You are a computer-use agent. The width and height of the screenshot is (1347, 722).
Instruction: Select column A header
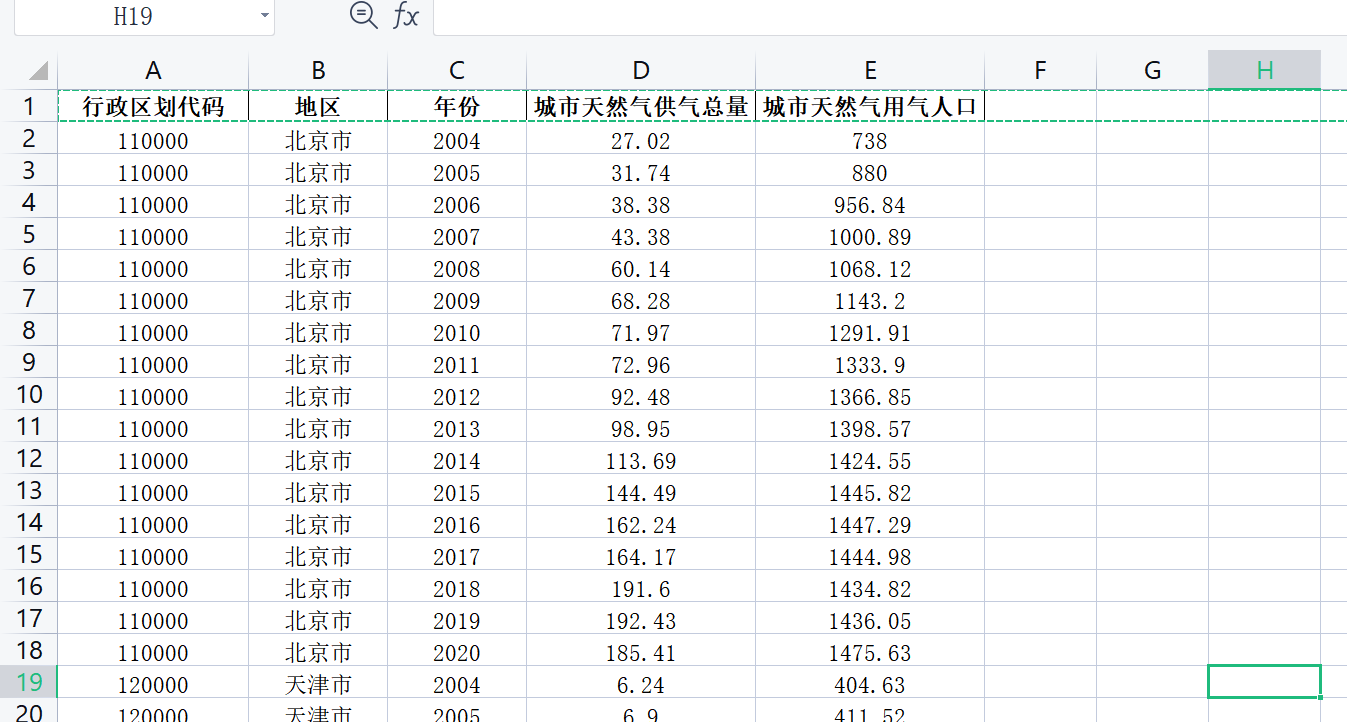tap(153, 70)
